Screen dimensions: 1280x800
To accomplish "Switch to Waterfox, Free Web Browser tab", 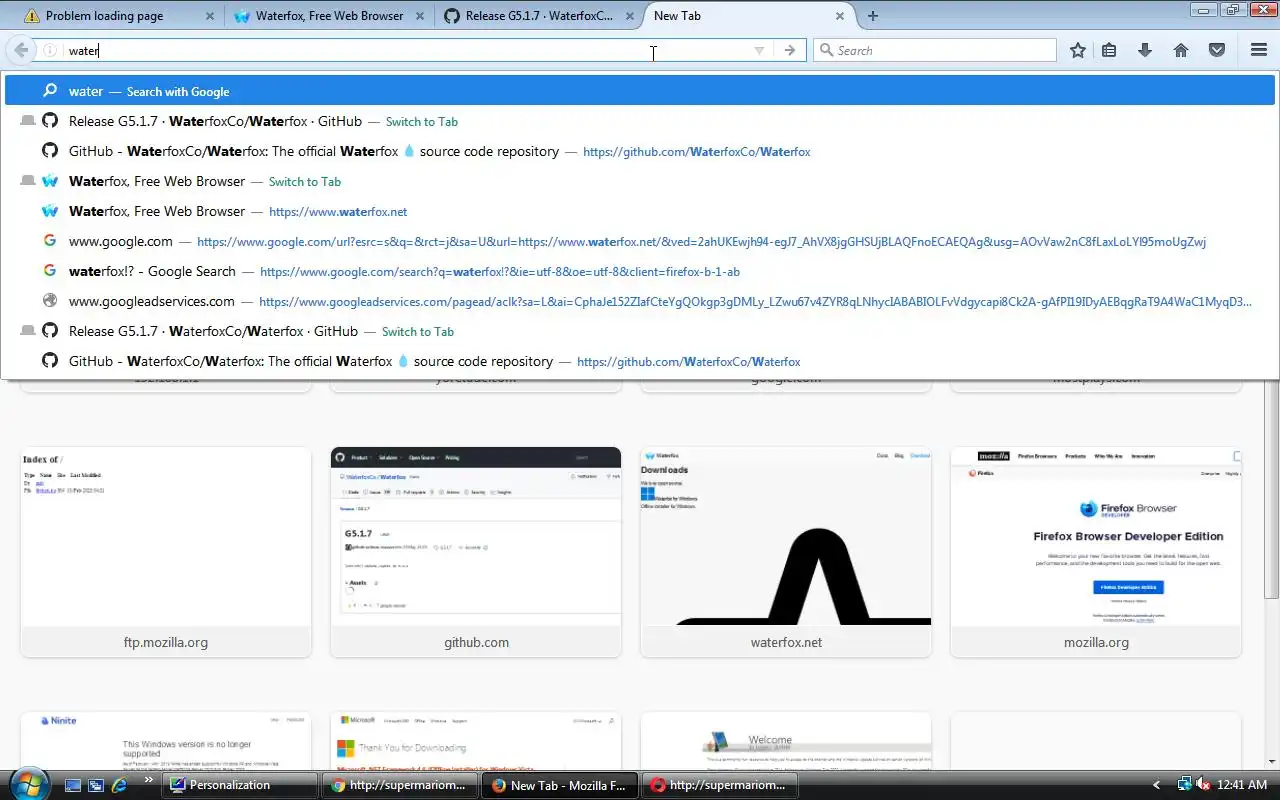I will click(329, 16).
